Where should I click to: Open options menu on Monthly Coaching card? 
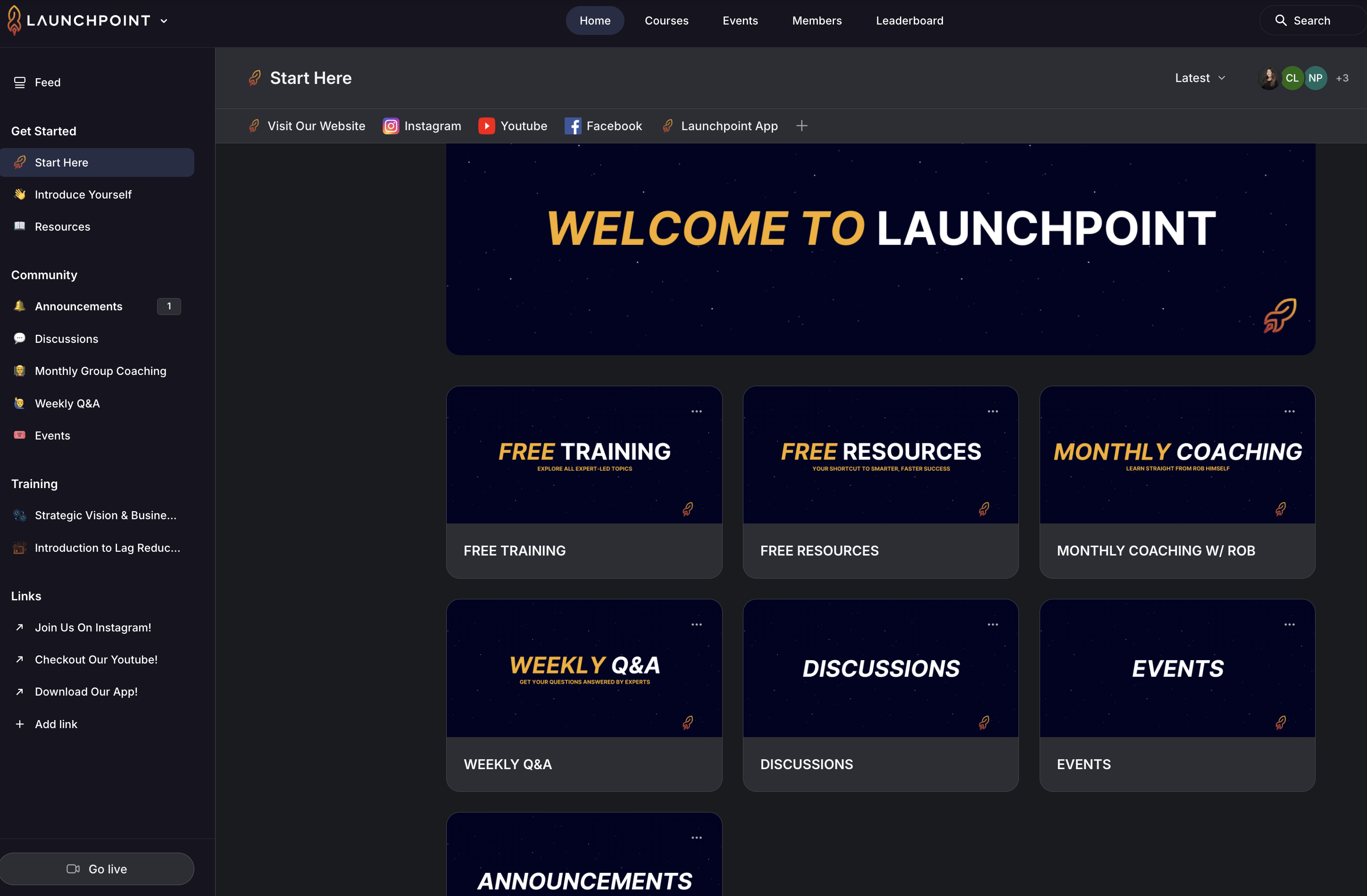1290,411
